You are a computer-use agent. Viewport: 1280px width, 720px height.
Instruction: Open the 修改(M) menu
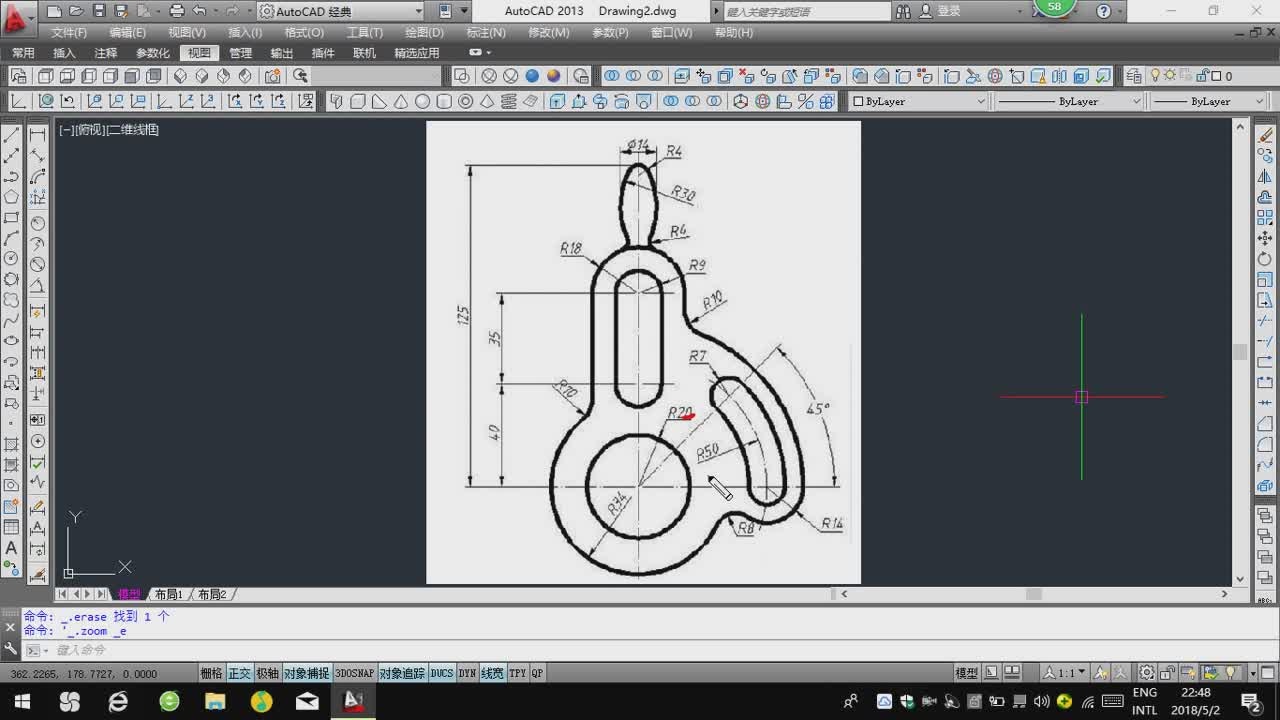(548, 32)
